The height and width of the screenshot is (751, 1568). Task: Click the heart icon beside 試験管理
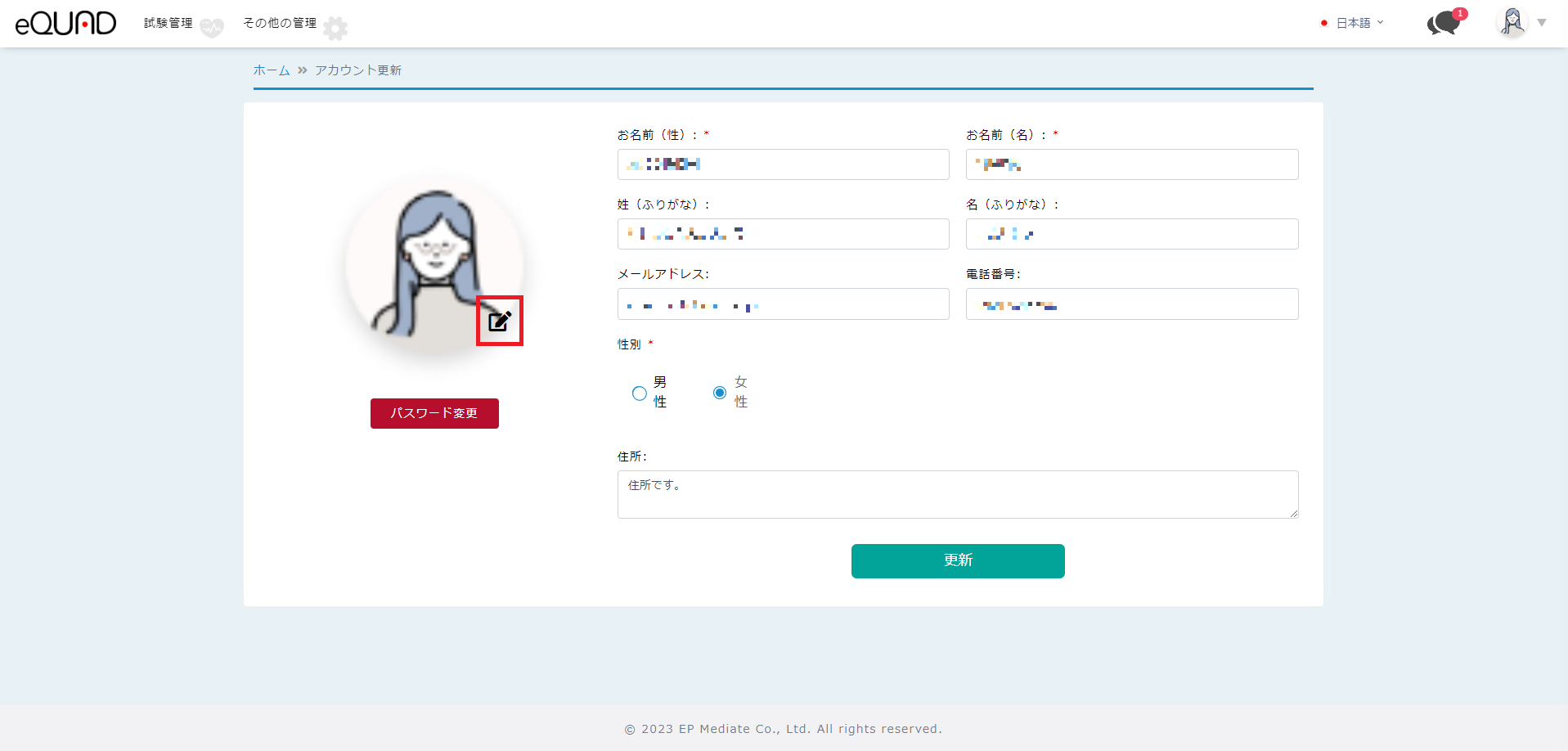click(212, 29)
